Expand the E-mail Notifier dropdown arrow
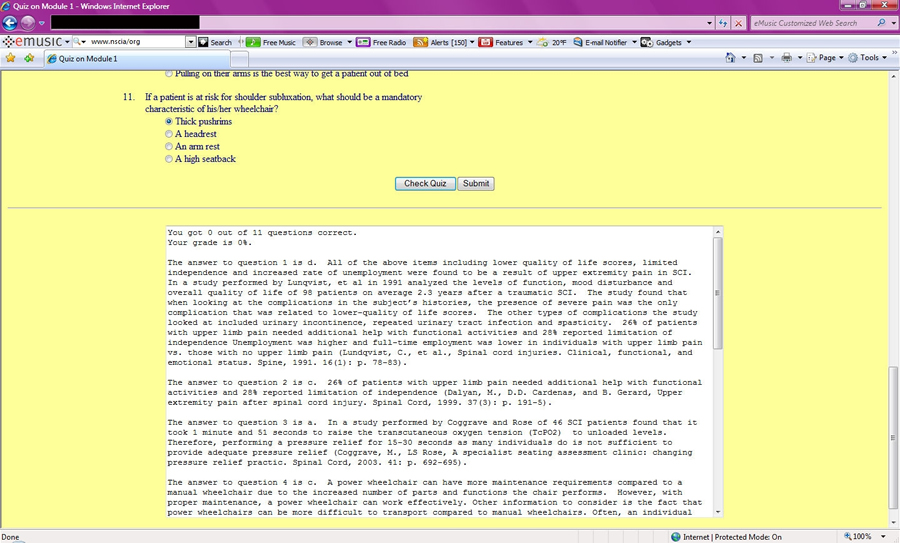 (x=634, y=42)
